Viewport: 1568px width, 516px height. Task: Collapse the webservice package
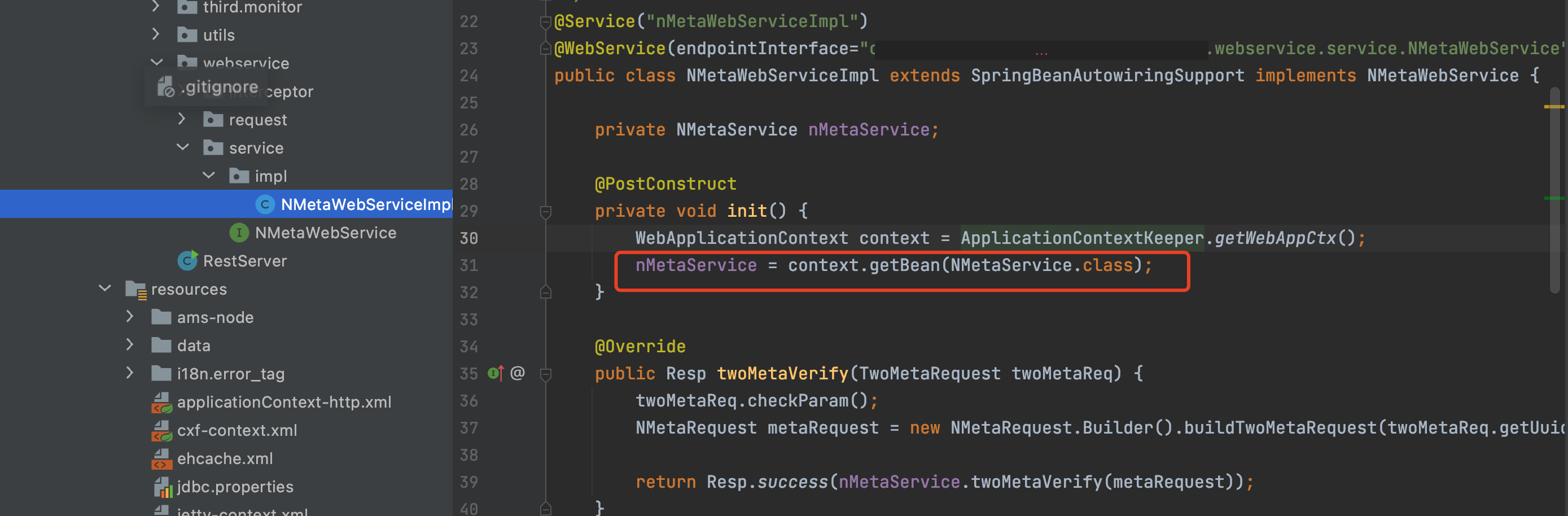(x=156, y=62)
